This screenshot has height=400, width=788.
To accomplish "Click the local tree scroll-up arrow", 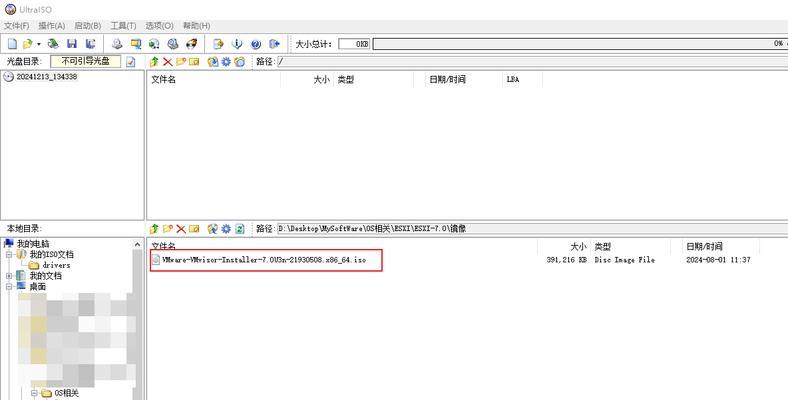I will tap(138, 244).
